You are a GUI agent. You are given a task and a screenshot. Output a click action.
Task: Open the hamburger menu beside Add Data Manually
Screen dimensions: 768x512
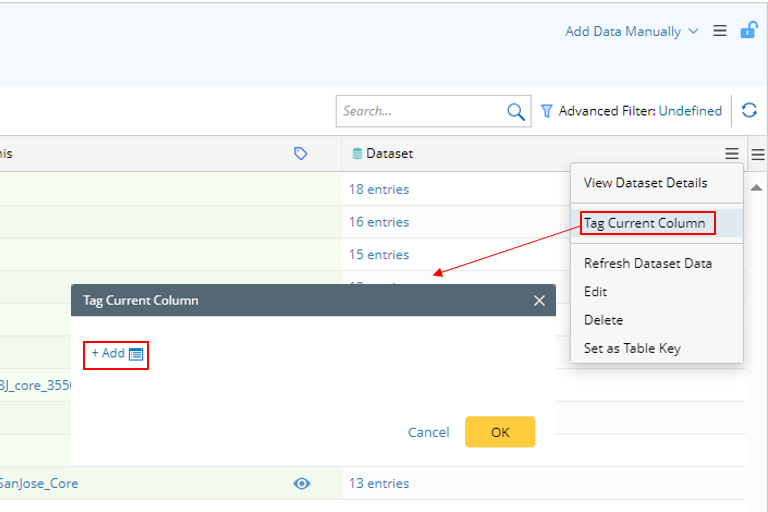click(x=720, y=31)
